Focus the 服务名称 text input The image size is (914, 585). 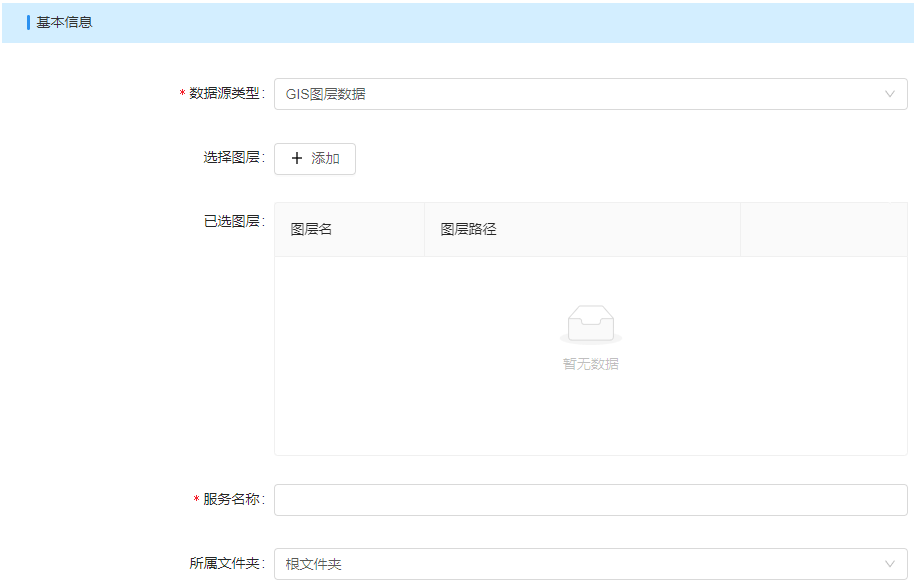590,500
